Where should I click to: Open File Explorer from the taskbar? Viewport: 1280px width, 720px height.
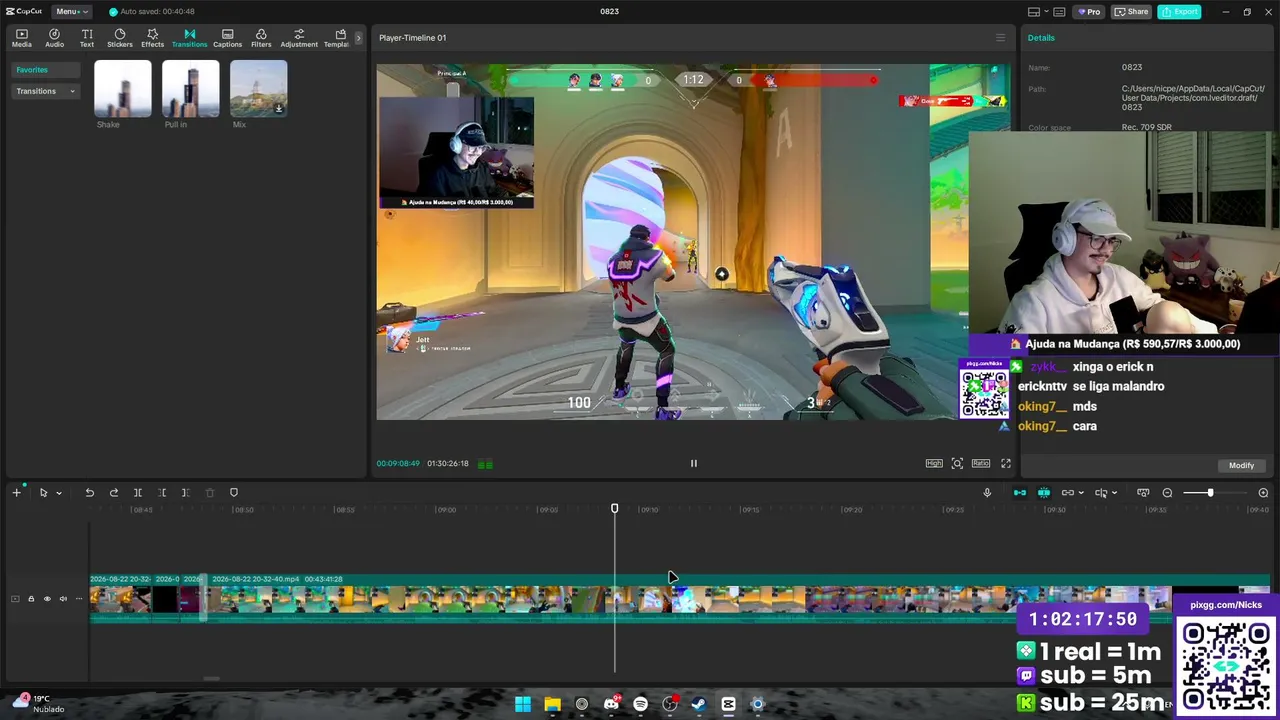click(552, 704)
